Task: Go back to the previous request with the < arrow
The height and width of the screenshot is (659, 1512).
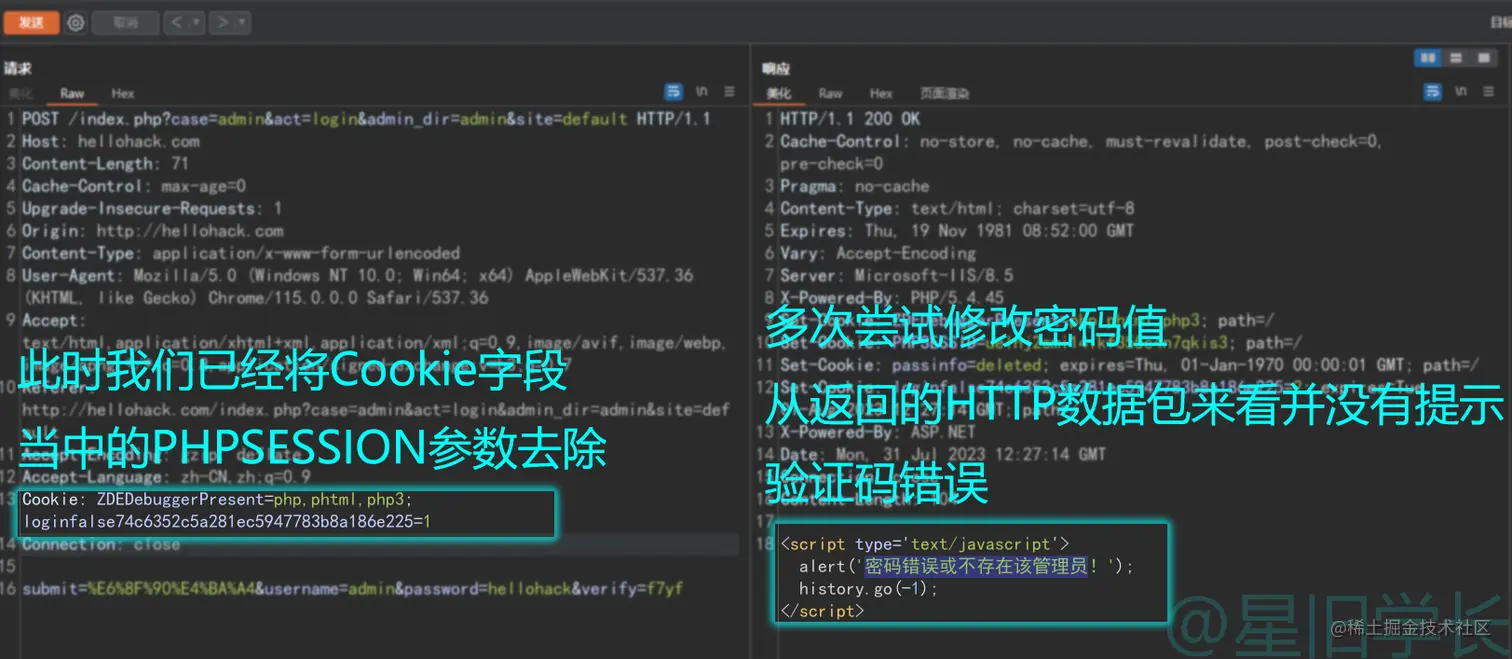Action: (176, 22)
